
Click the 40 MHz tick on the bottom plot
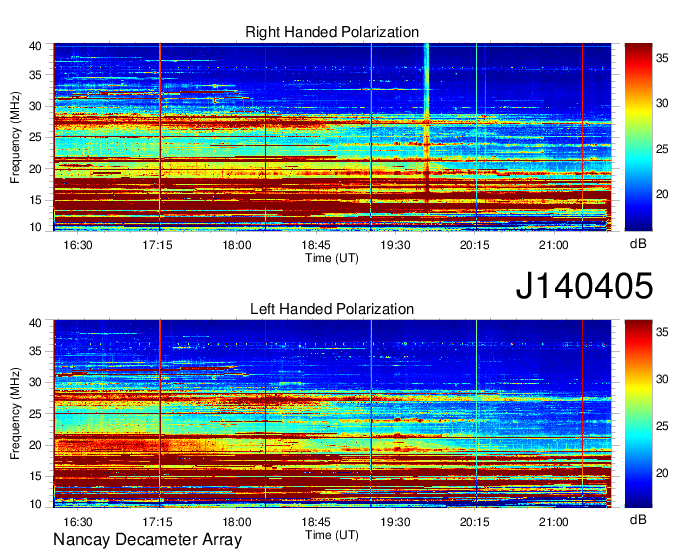coord(35,323)
